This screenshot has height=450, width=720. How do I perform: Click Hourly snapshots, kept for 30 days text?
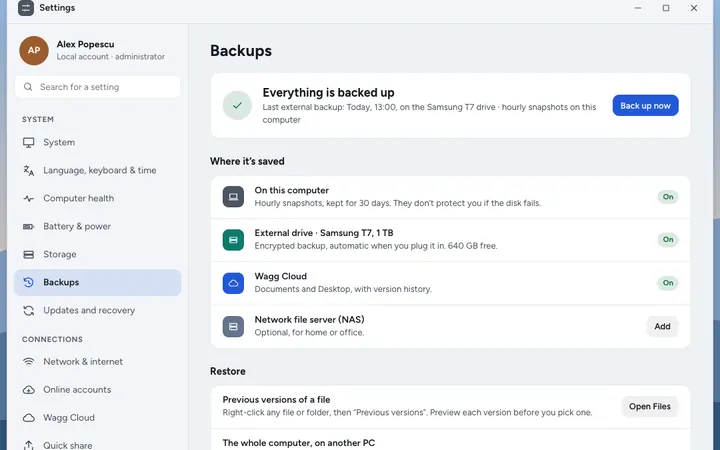[x=398, y=203]
